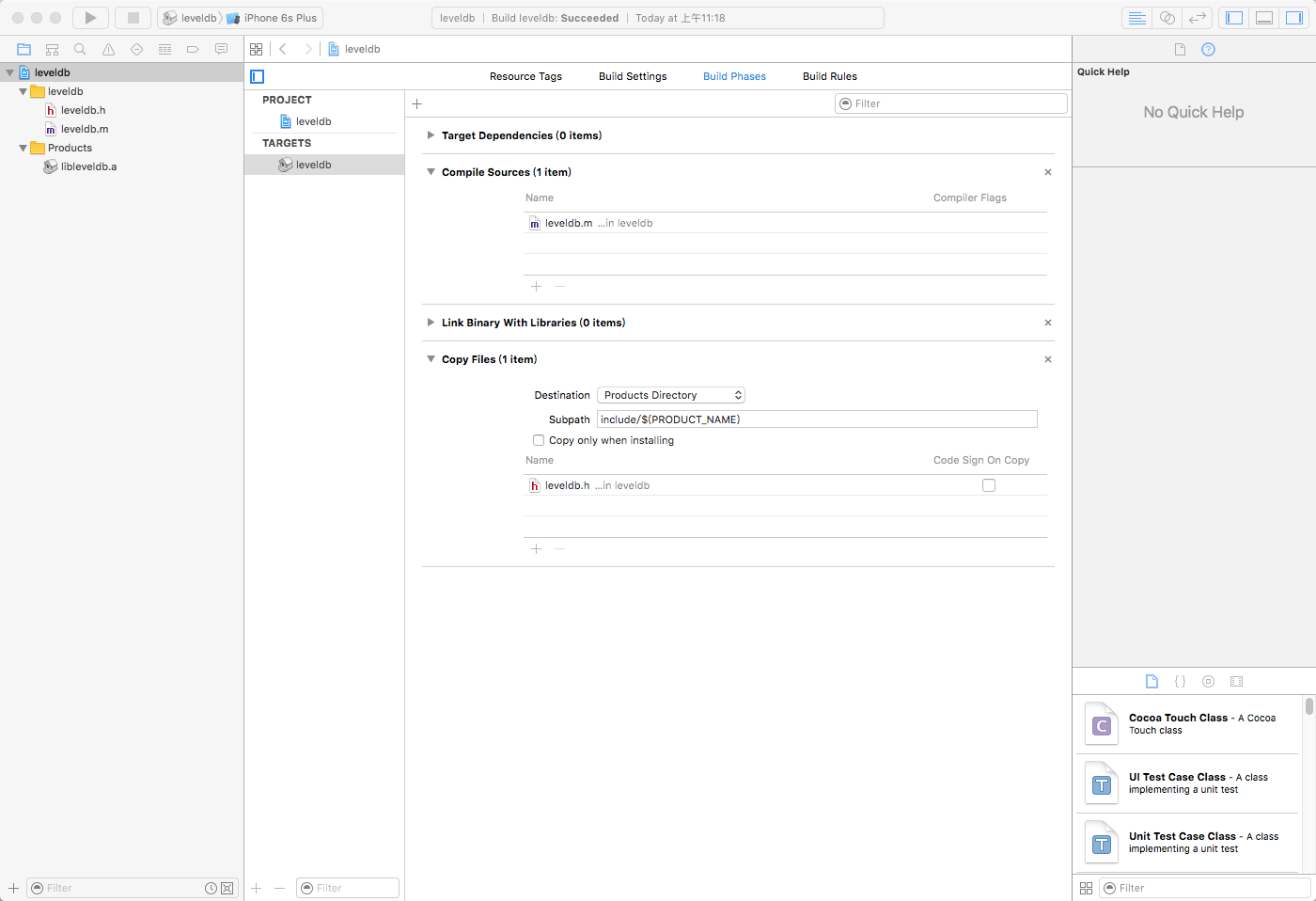Add a new target

256,888
